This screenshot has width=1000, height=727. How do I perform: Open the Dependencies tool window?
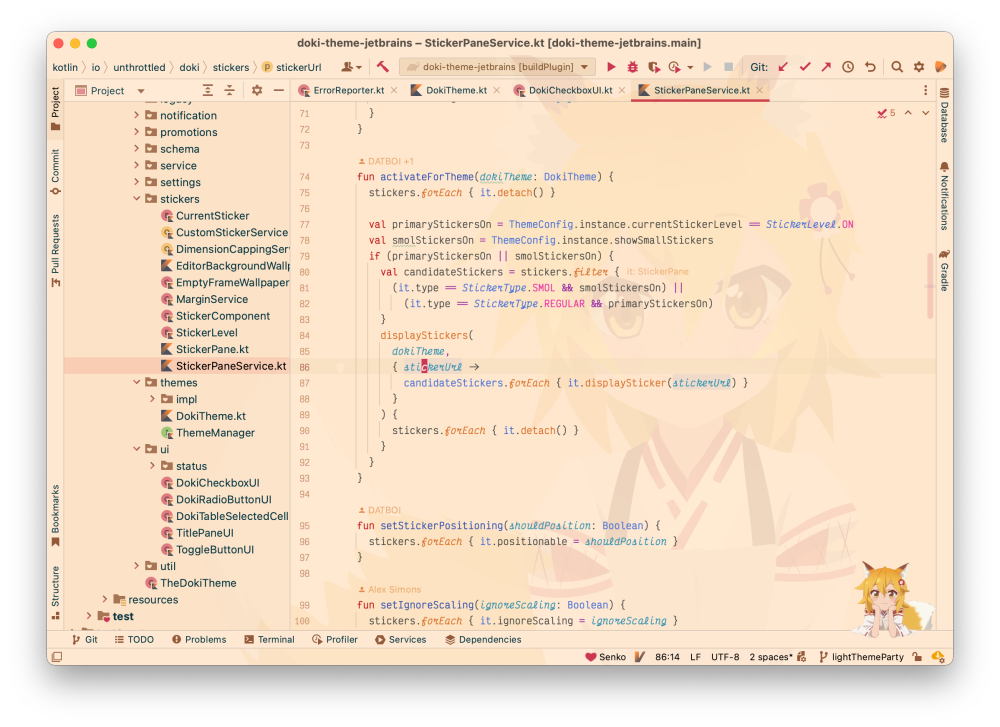click(483, 640)
